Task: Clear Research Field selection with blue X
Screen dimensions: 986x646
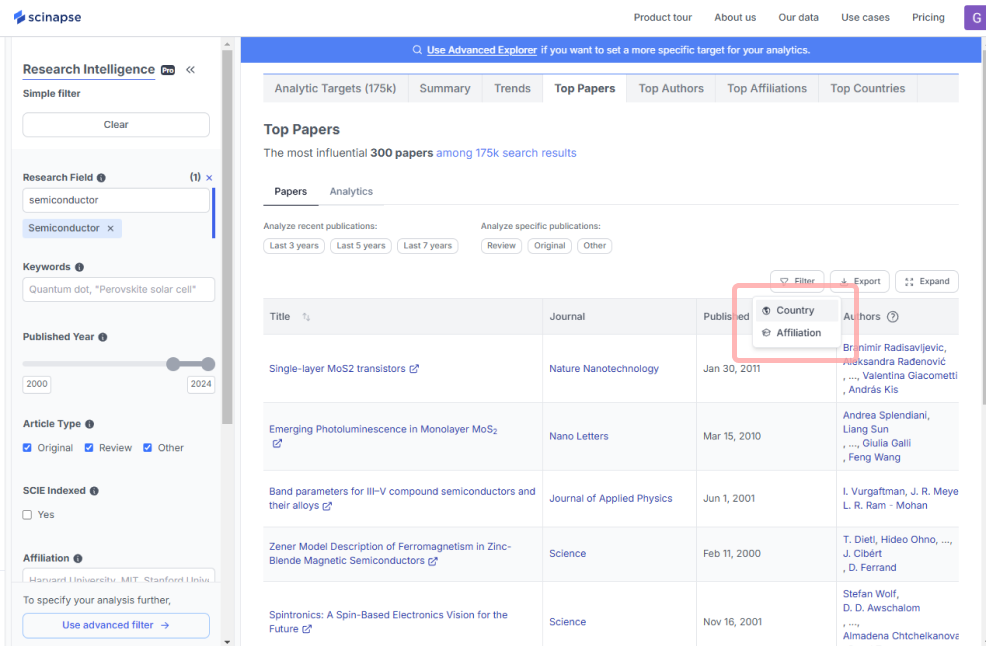Action: pos(209,178)
